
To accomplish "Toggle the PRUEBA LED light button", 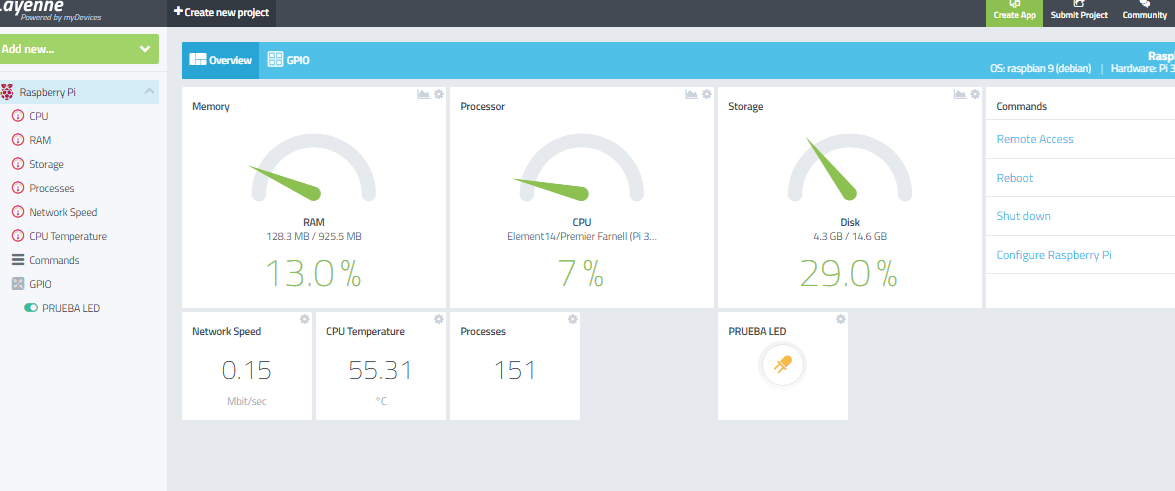I will coord(783,365).
